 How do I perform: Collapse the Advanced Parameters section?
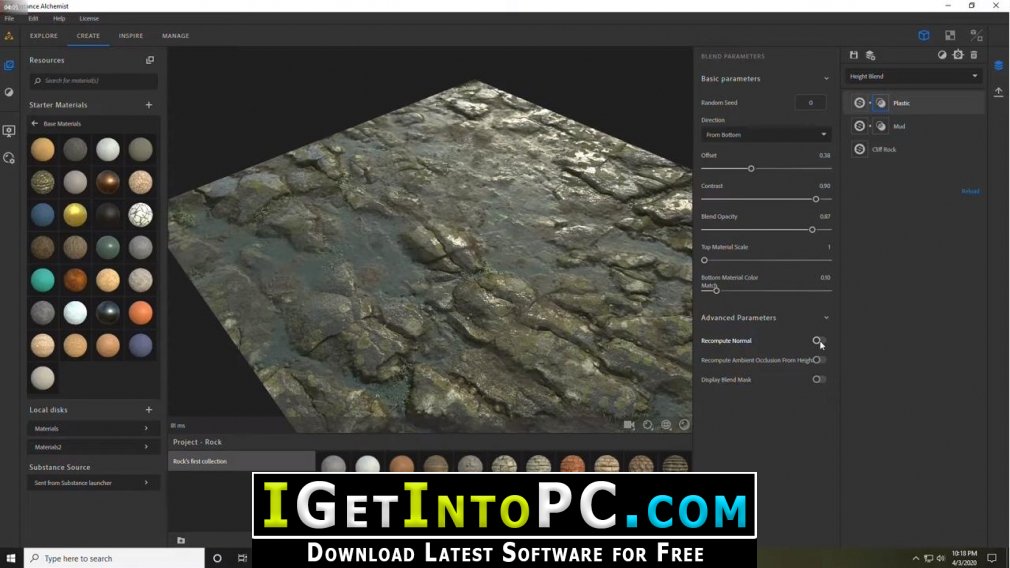[x=826, y=317]
